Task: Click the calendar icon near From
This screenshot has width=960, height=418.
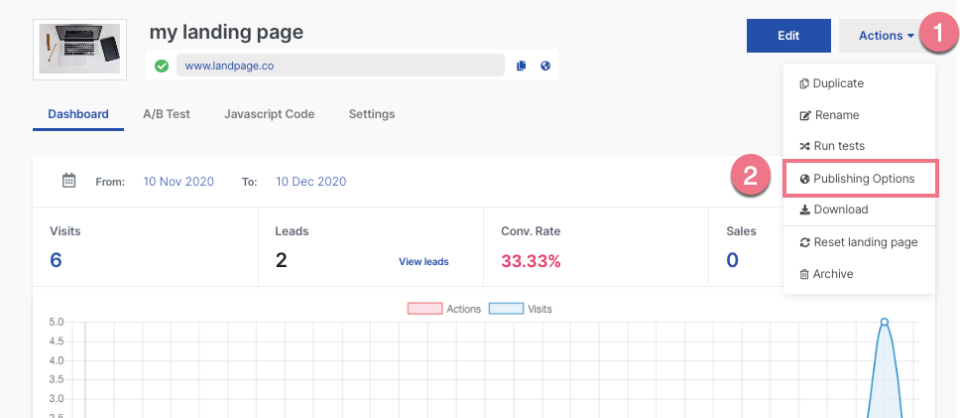Action: click(x=69, y=181)
